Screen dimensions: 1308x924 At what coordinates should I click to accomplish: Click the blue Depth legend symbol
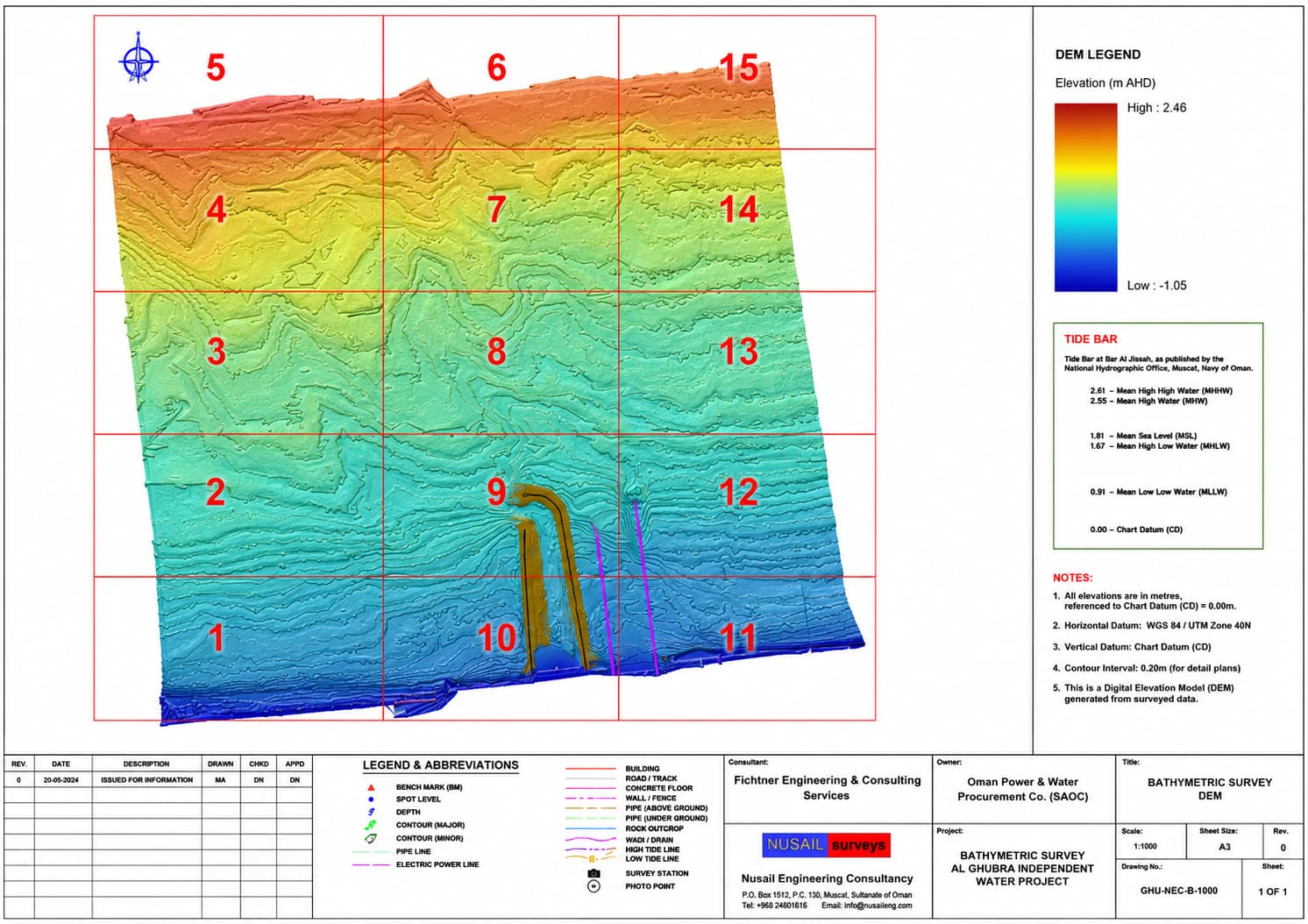click(x=372, y=812)
